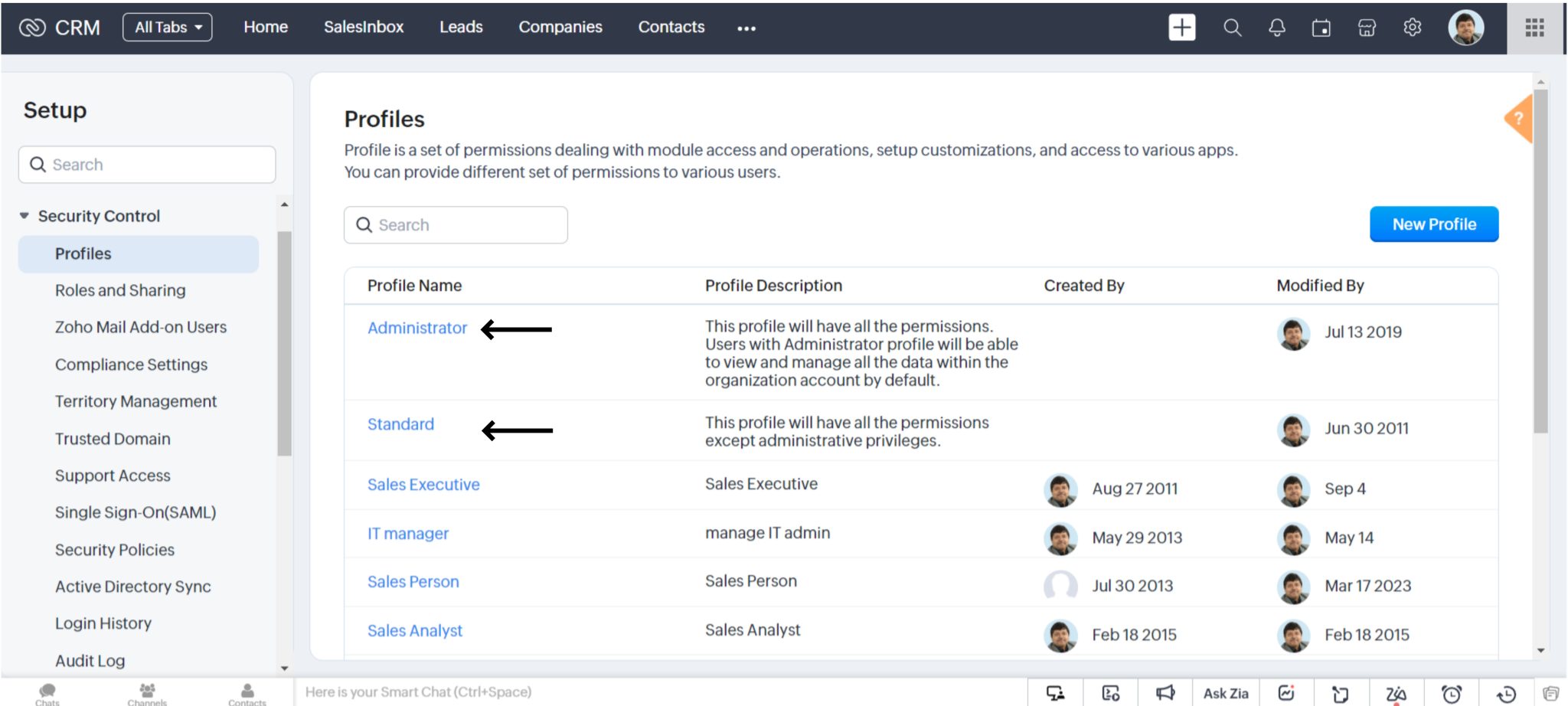Go to the Companies tab
The height and width of the screenshot is (706, 1568).
coord(560,27)
